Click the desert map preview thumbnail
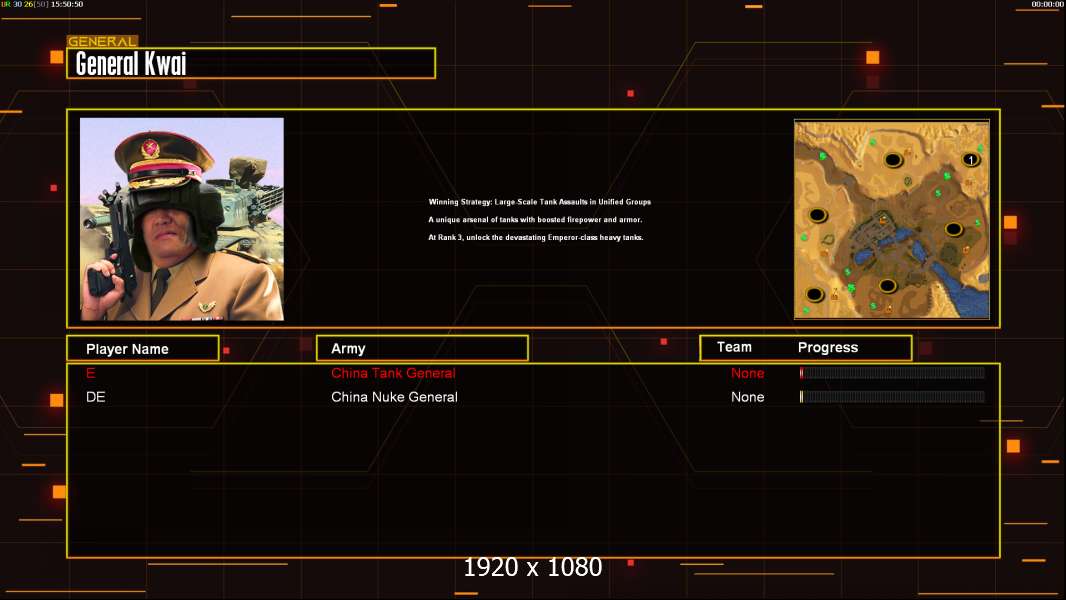Screen dimensions: 1066x600 pyautogui.click(x=892, y=219)
